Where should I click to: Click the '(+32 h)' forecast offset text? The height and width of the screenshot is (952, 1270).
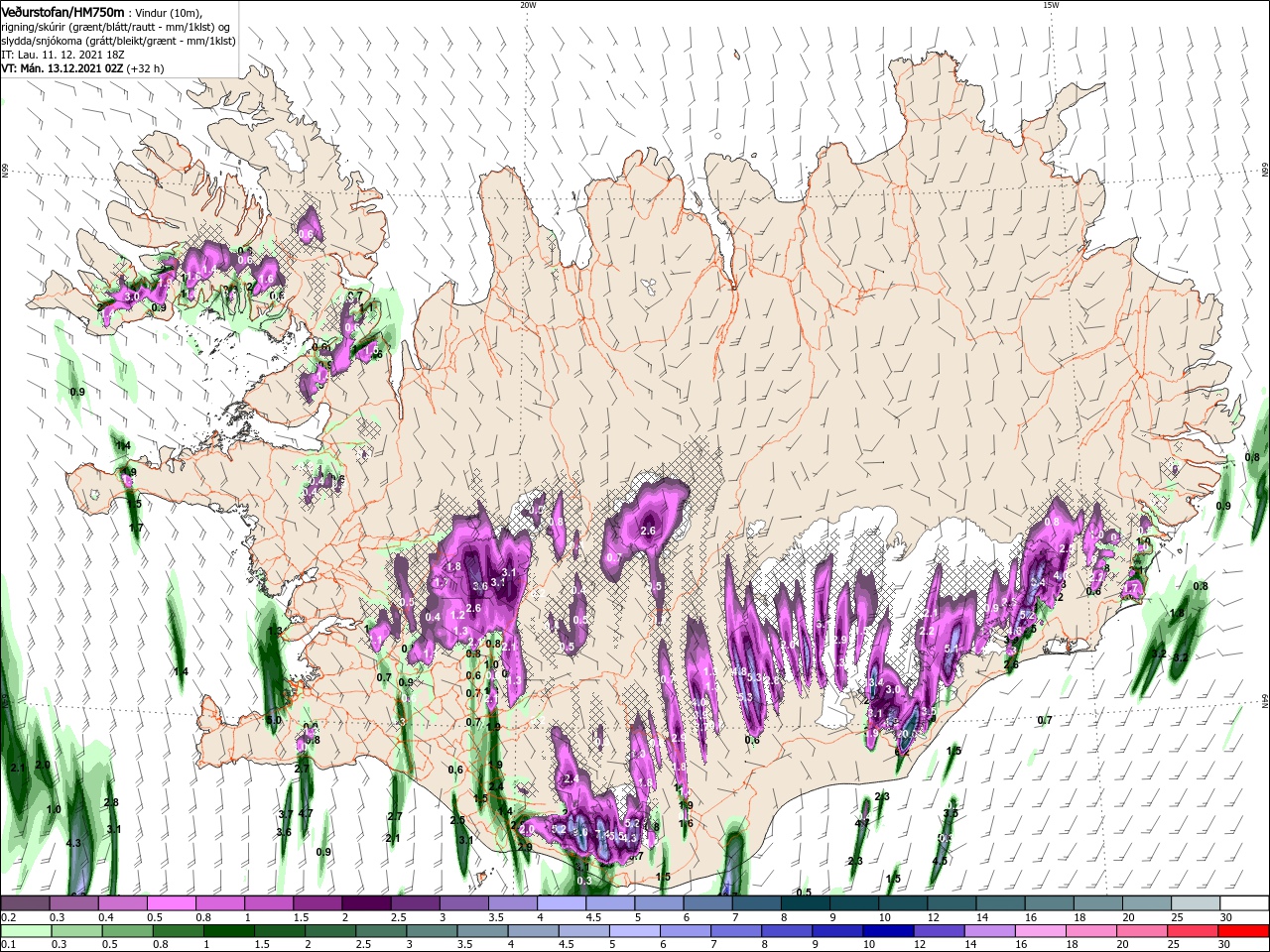click(x=145, y=68)
